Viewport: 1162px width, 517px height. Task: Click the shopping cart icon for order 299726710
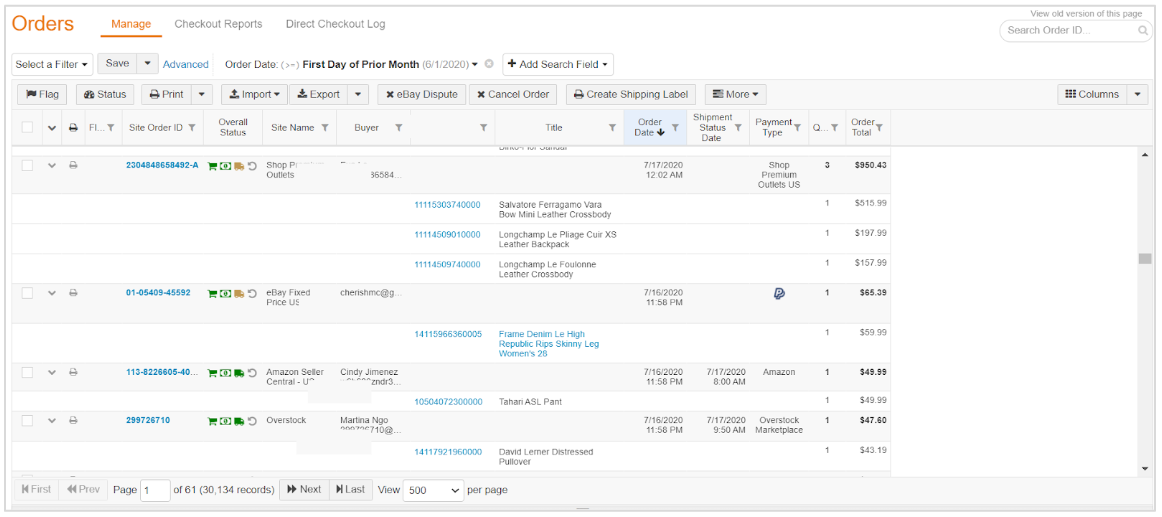pyautogui.click(x=212, y=421)
